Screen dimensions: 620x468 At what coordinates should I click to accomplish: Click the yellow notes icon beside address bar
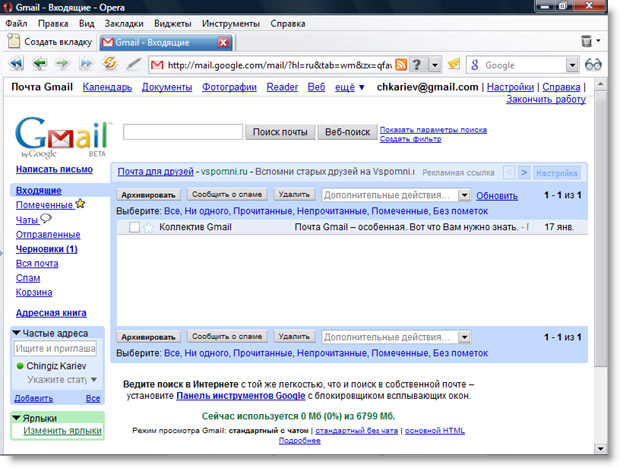coord(454,64)
